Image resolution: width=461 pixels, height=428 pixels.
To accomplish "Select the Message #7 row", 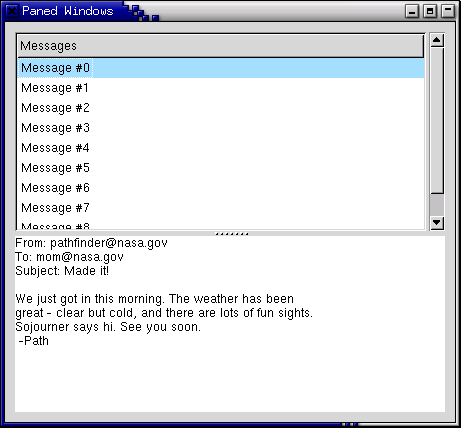I will 221,208.
